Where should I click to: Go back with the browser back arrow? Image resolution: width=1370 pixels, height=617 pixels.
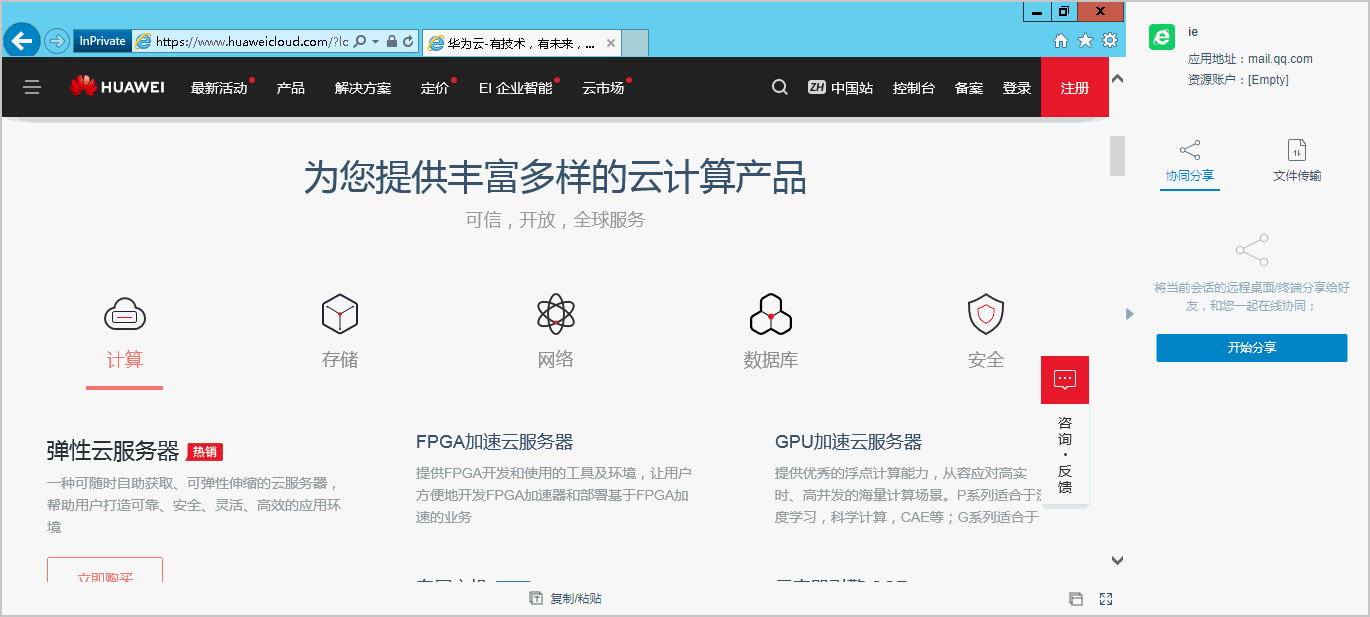(21, 41)
